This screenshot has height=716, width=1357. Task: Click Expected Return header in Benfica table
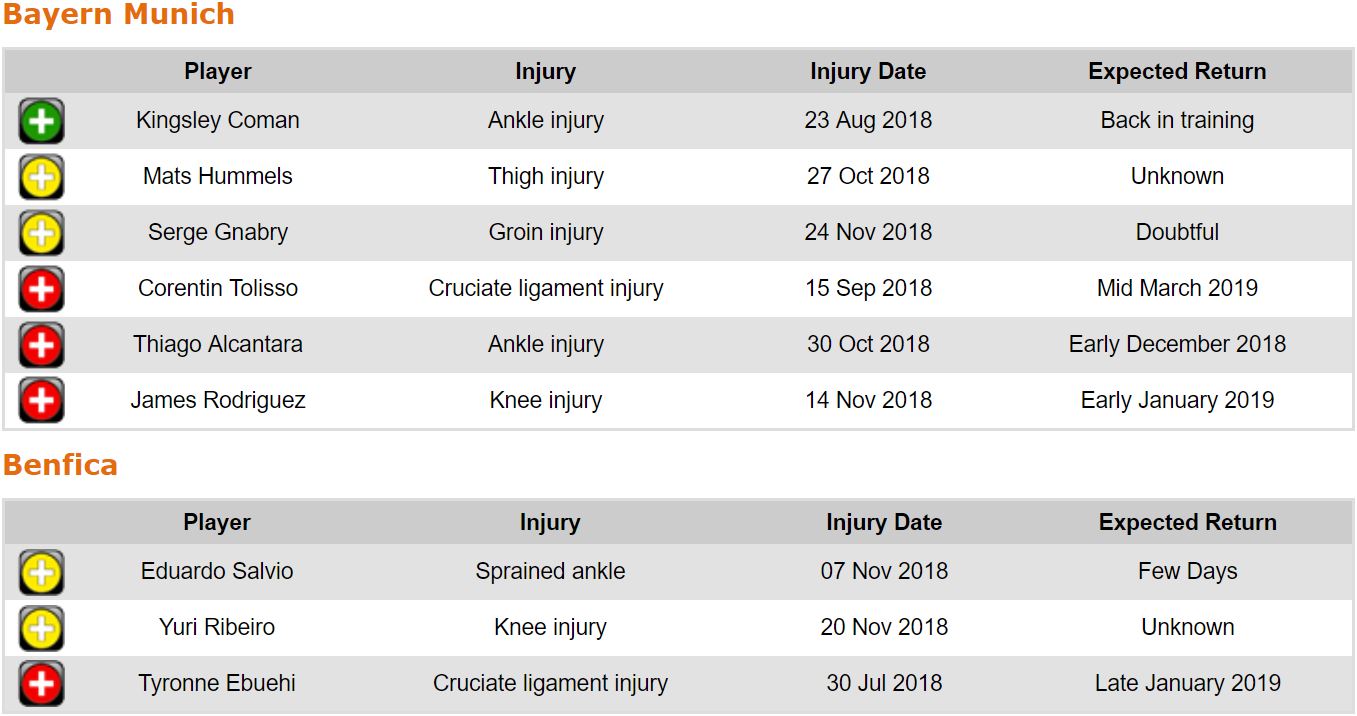[1187, 523]
